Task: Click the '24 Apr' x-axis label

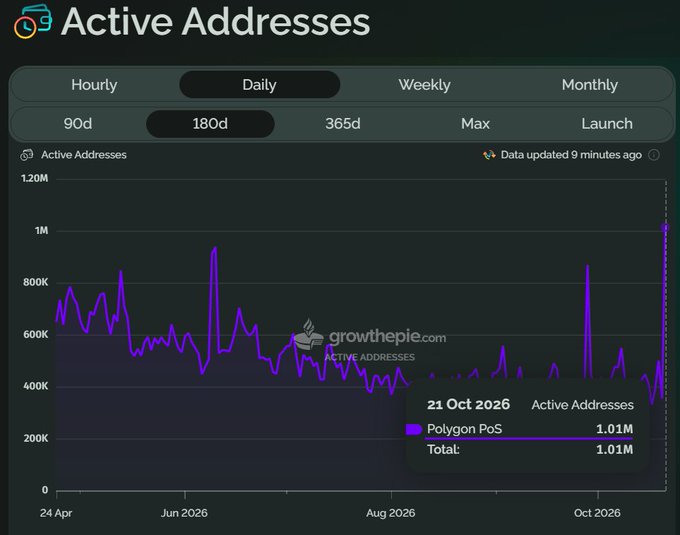Action: (x=56, y=513)
